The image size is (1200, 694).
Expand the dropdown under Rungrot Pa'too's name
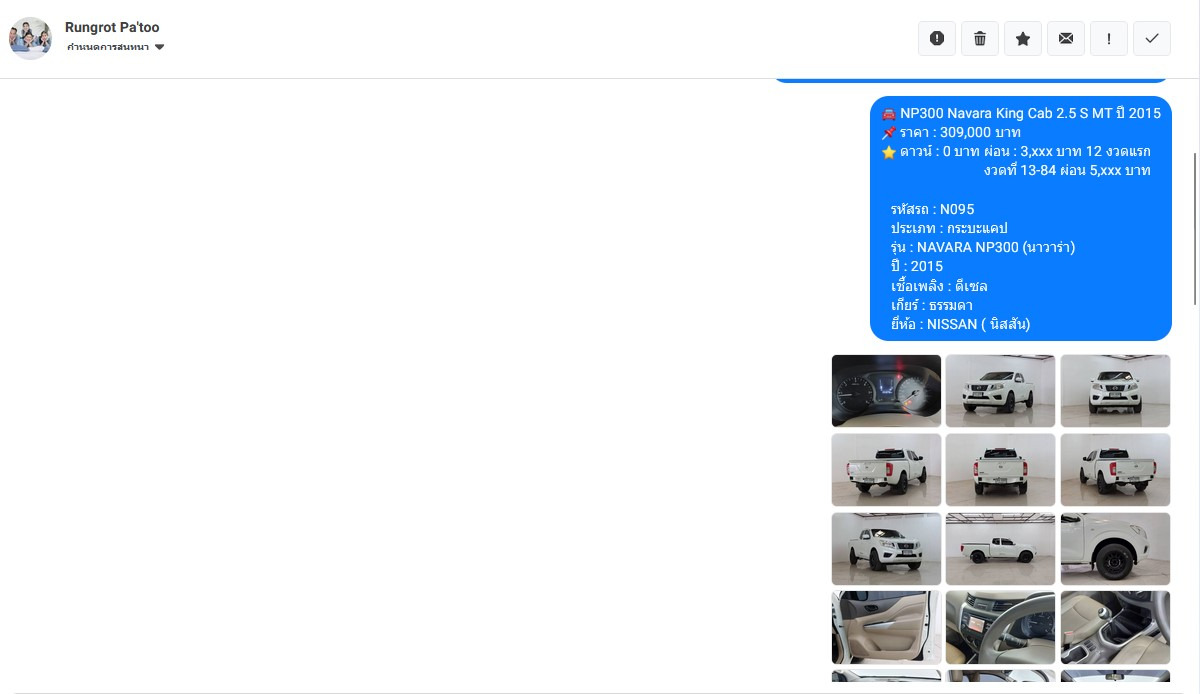coord(116,47)
